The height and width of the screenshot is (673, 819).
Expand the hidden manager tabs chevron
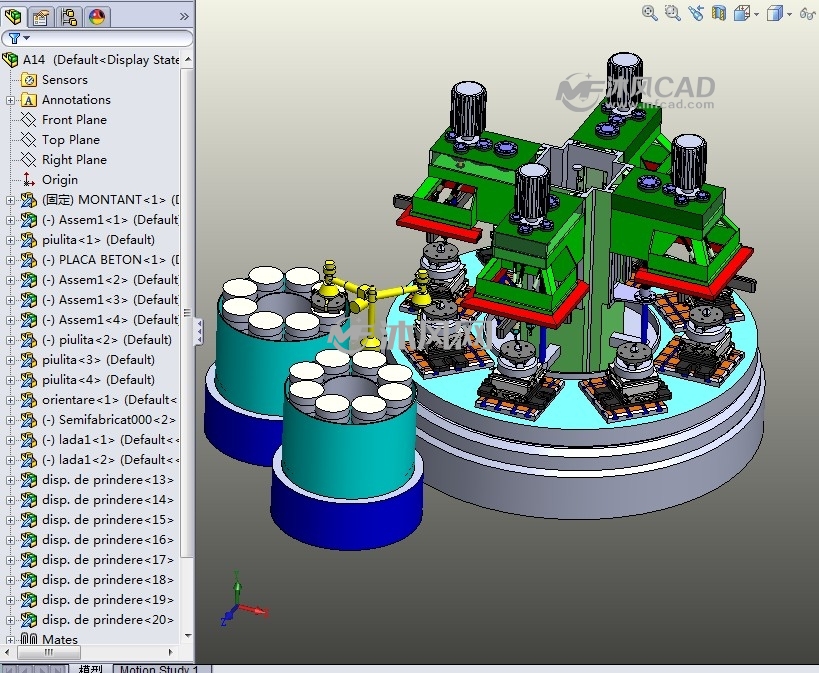pyautogui.click(x=184, y=17)
